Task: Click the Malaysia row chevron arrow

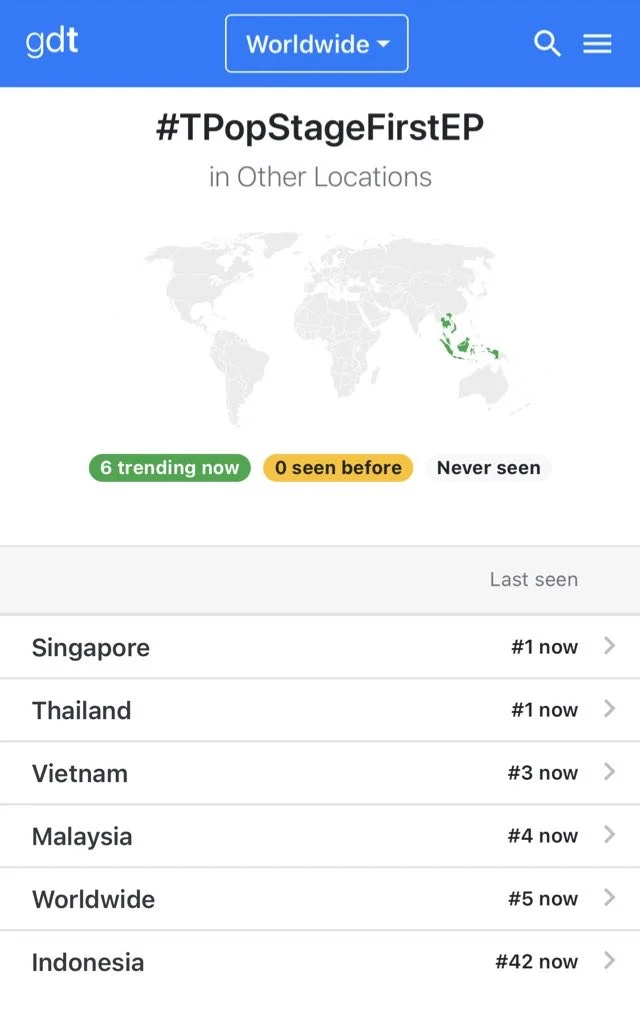Action: click(x=609, y=836)
